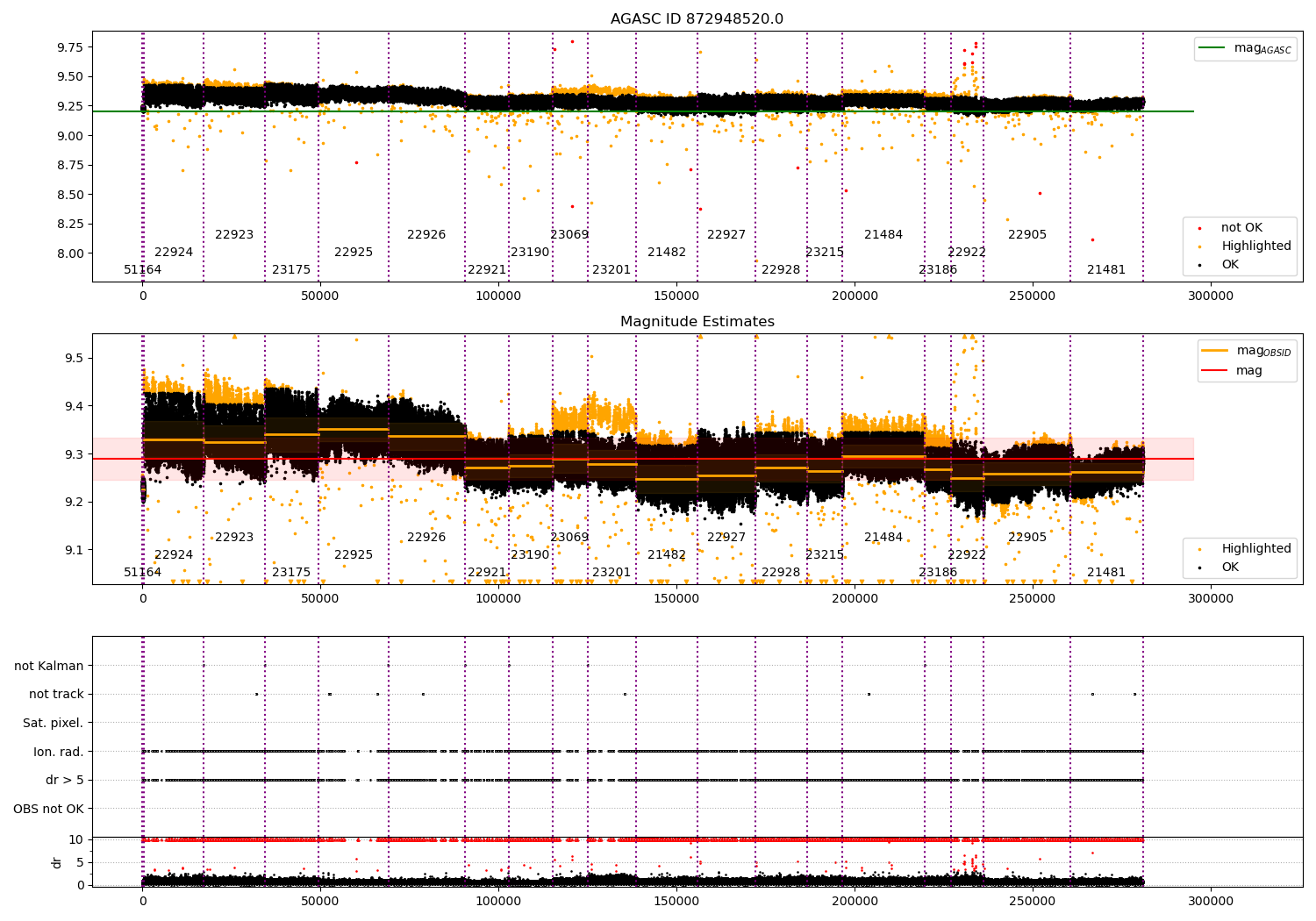
Task: Click obsid label 21481 in Magnitude Estimates plot
Action: [x=1106, y=572]
